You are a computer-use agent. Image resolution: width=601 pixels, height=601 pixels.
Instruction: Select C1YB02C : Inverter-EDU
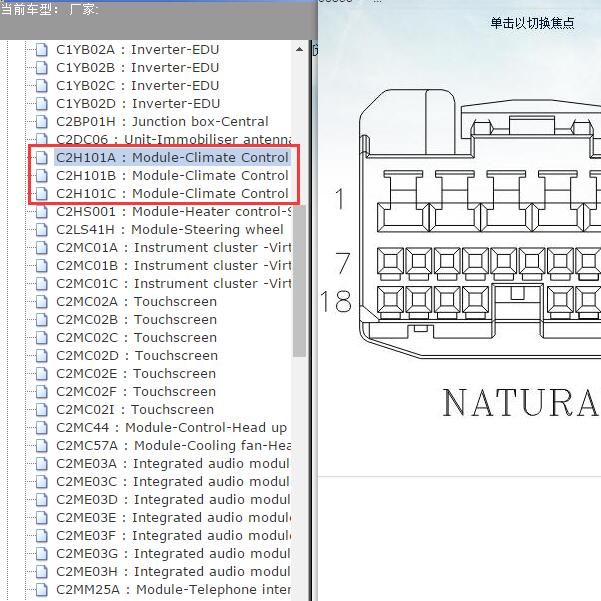(x=138, y=86)
